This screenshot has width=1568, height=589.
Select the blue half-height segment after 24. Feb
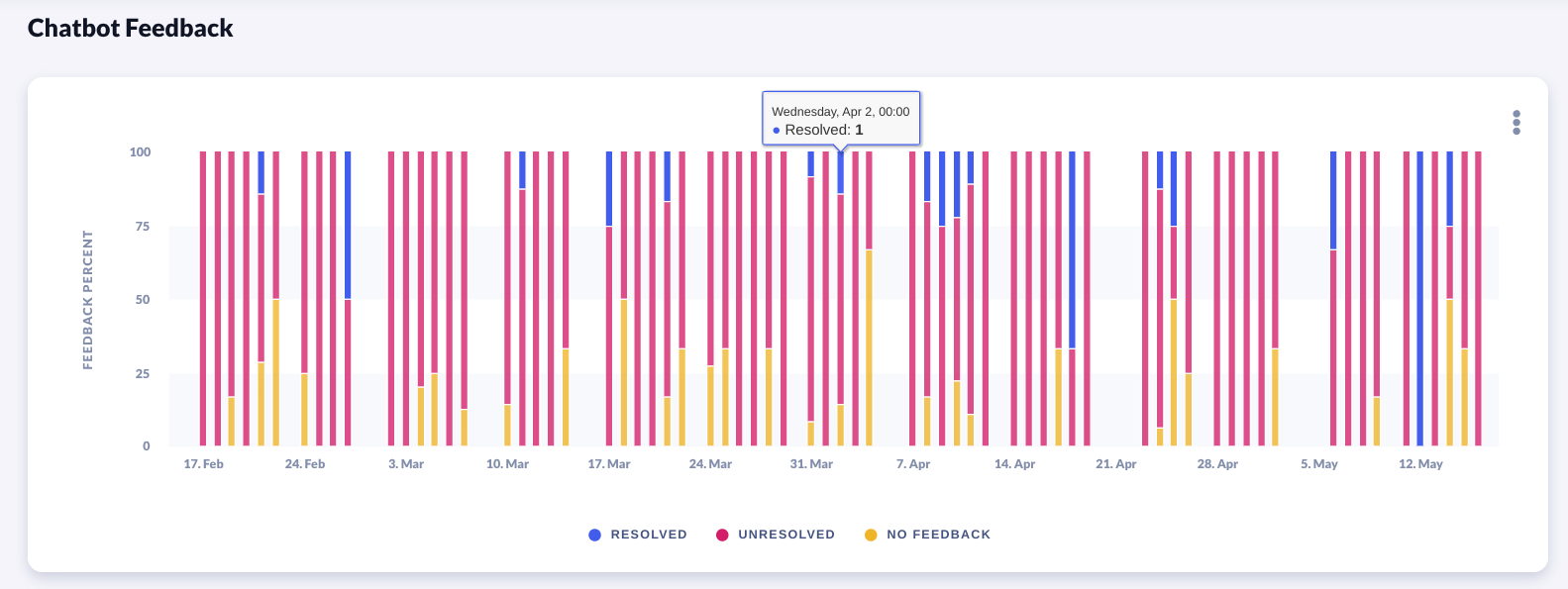348,225
